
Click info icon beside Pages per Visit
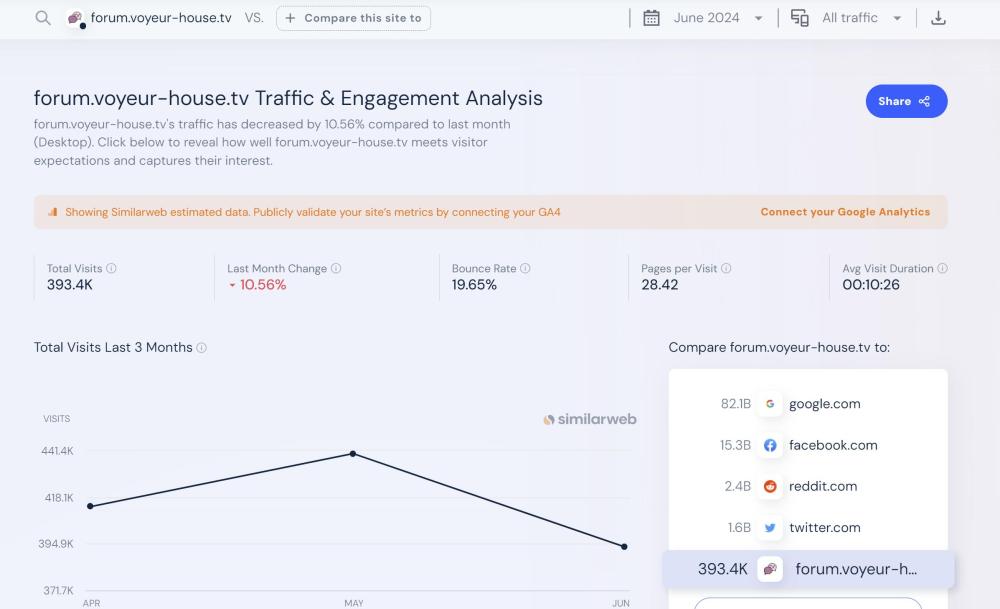(x=726, y=269)
